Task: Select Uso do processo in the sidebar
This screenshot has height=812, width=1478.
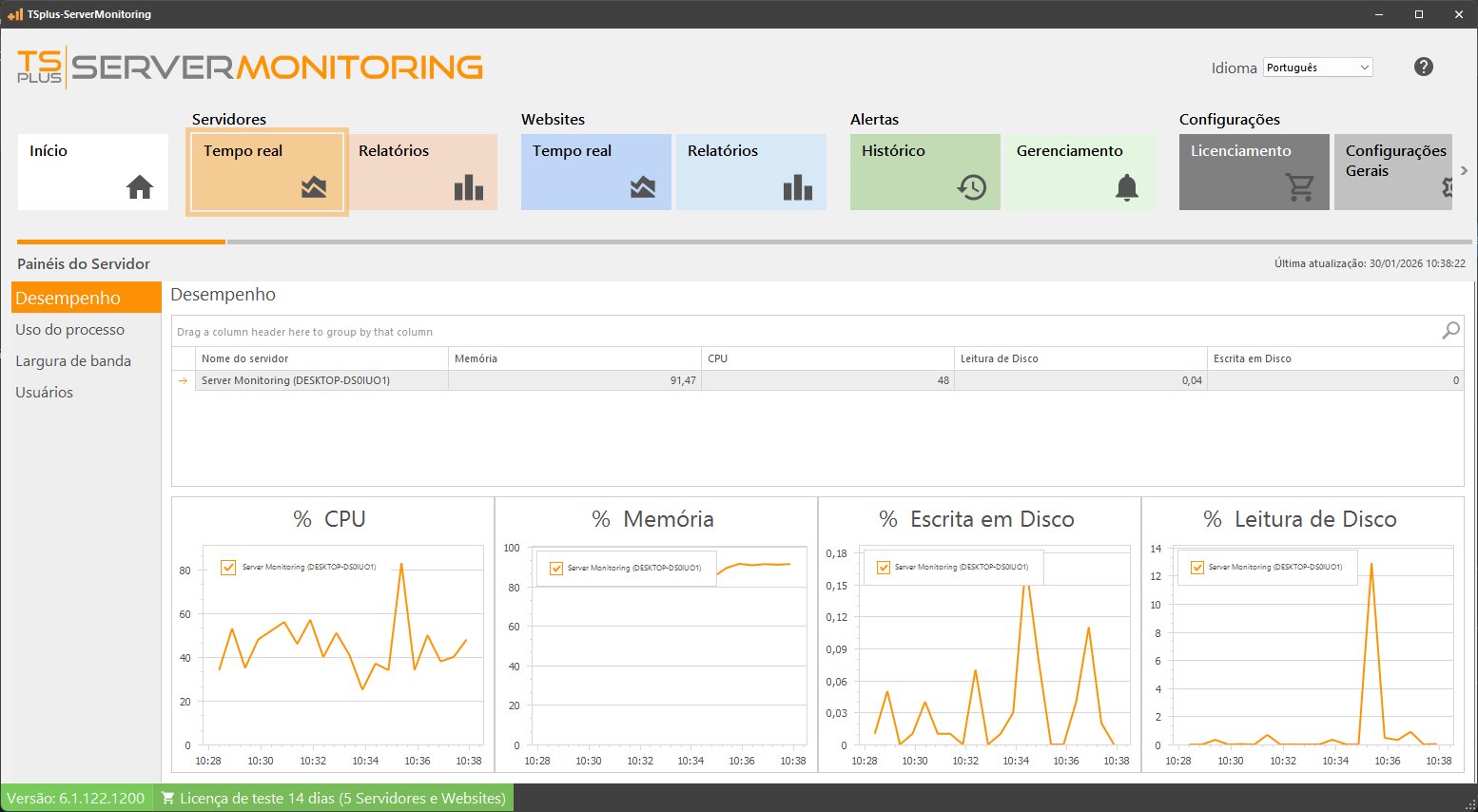Action: click(69, 330)
